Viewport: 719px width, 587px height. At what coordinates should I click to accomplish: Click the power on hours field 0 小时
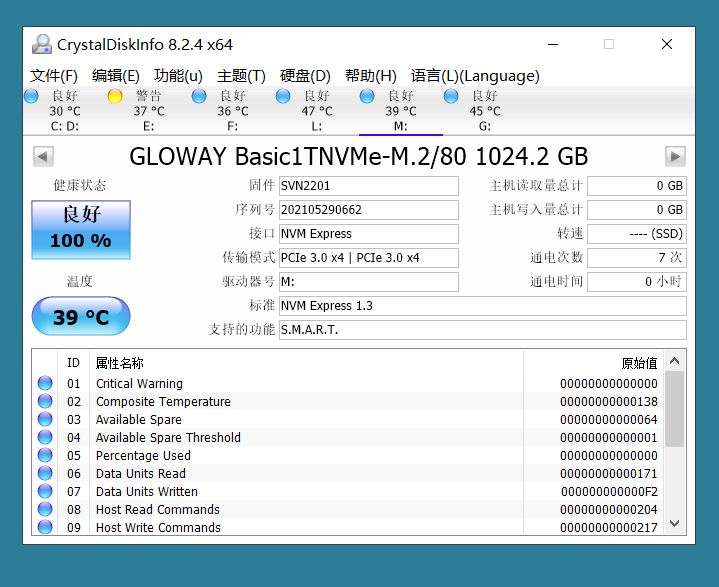(x=637, y=282)
